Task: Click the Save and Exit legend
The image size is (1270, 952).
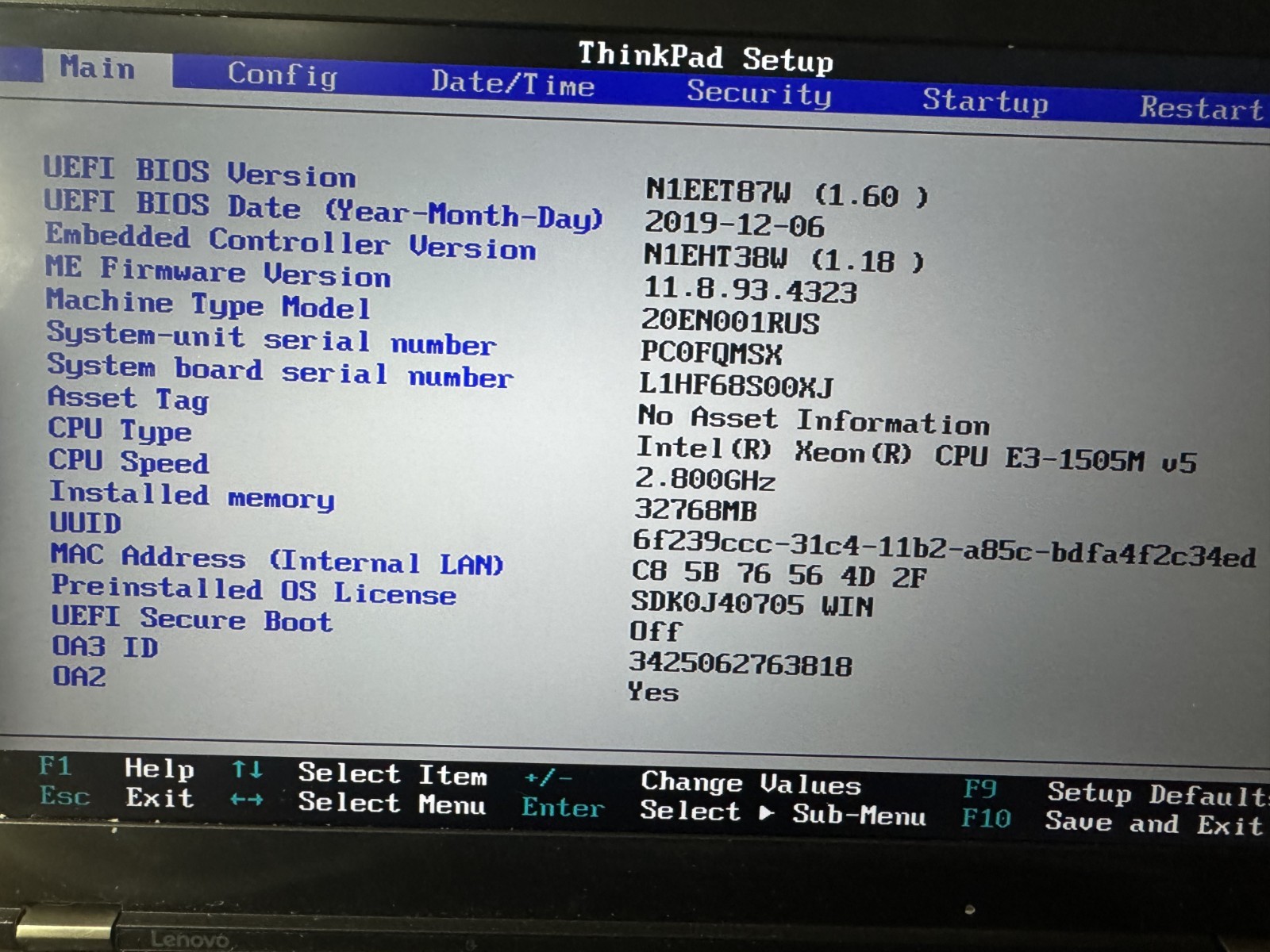Action: [x=1153, y=823]
